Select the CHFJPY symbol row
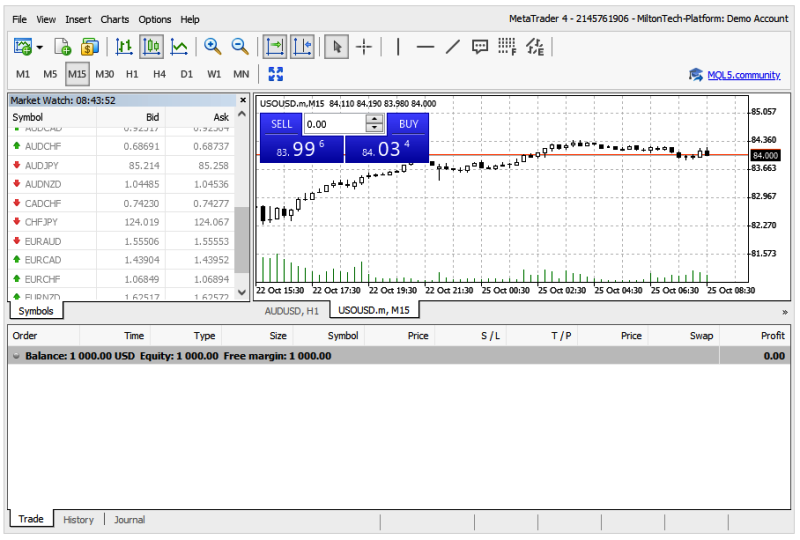 (122, 222)
